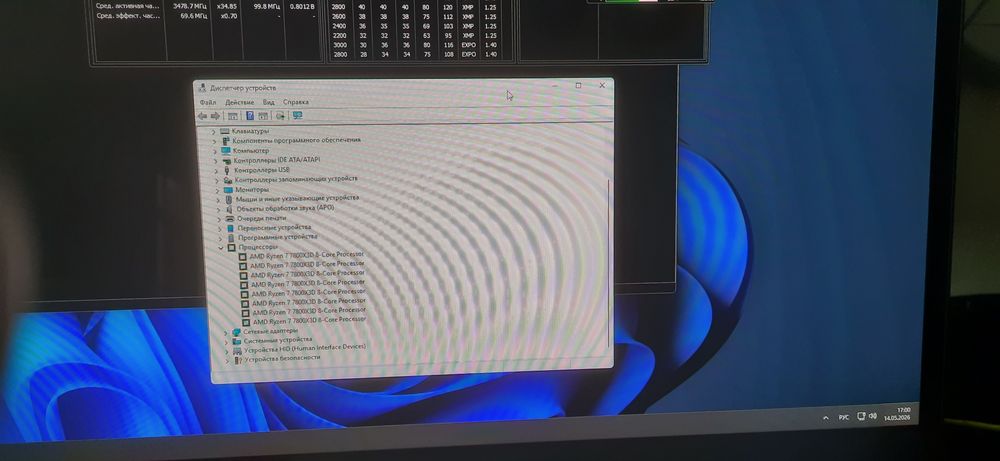The width and height of the screenshot is (1000, 461).
Task: Click the mouse icon beside Мыши и иные указывающие устройства
Action: 229,200
